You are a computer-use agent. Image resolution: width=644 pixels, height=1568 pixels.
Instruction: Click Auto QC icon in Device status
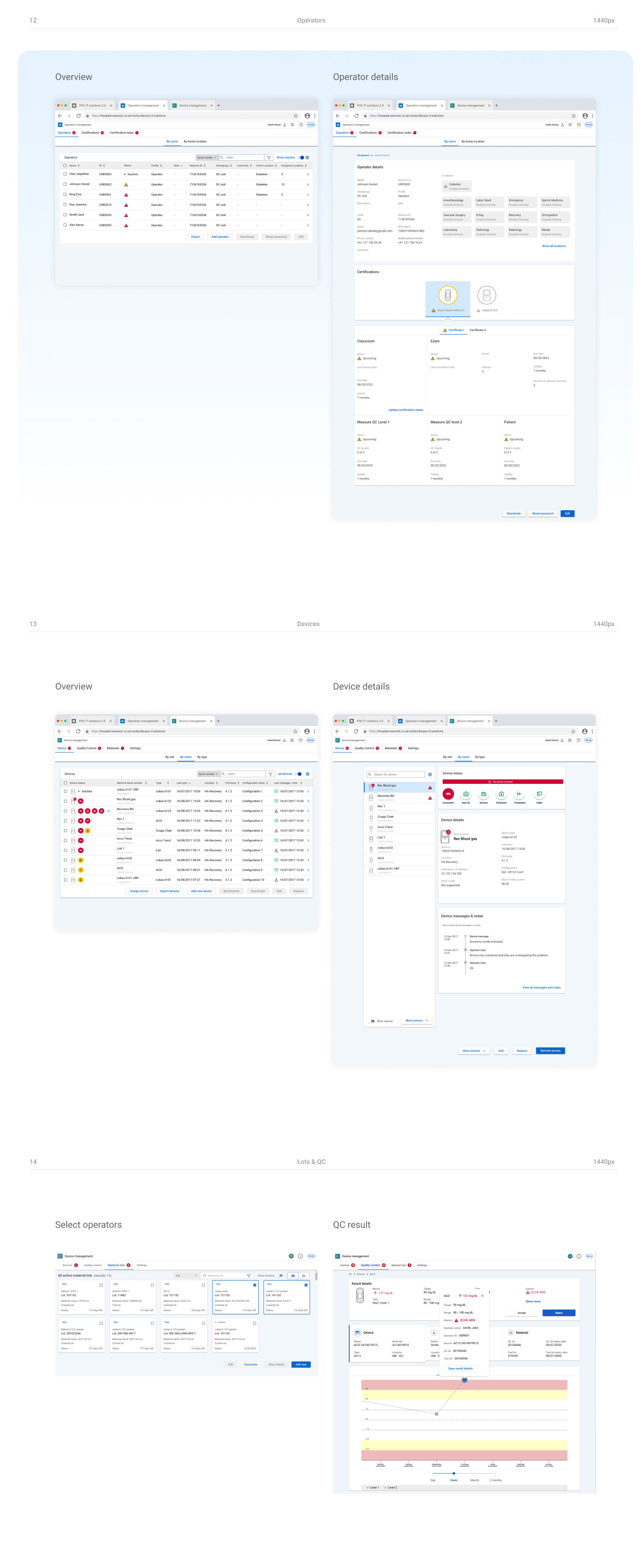coord(466,794)
